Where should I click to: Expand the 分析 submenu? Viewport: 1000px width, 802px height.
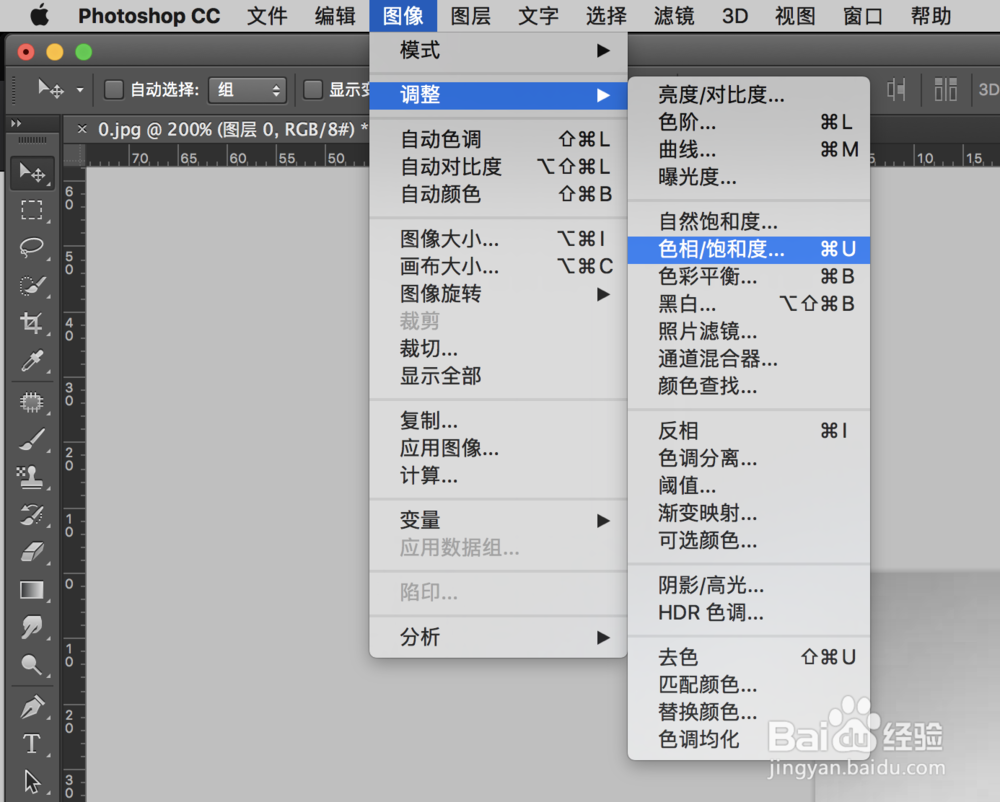tap(498, 637)
